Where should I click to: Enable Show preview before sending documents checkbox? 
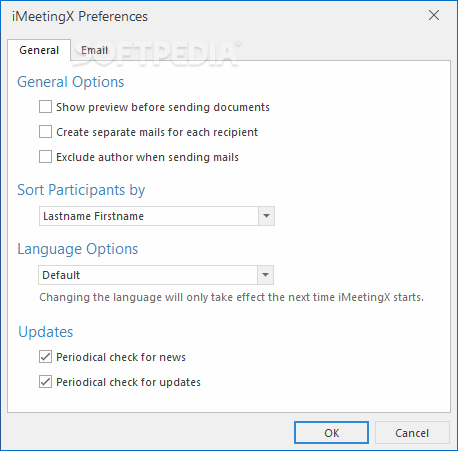coord(45,107)
